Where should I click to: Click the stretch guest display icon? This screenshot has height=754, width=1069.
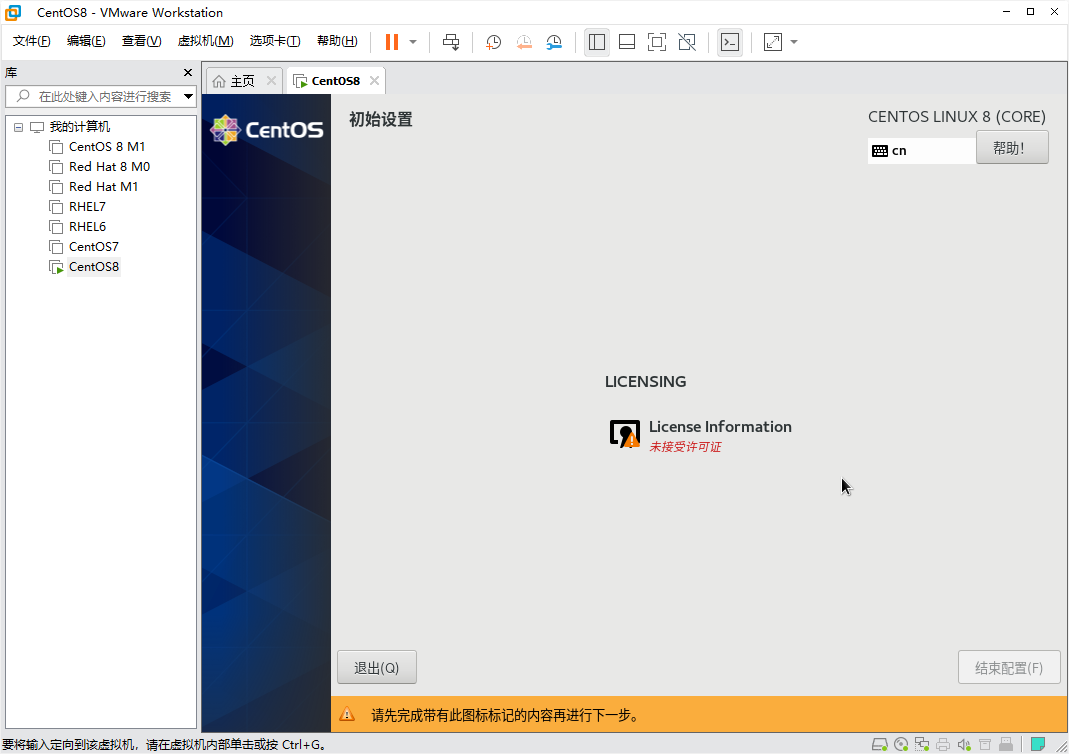(772, 42)
